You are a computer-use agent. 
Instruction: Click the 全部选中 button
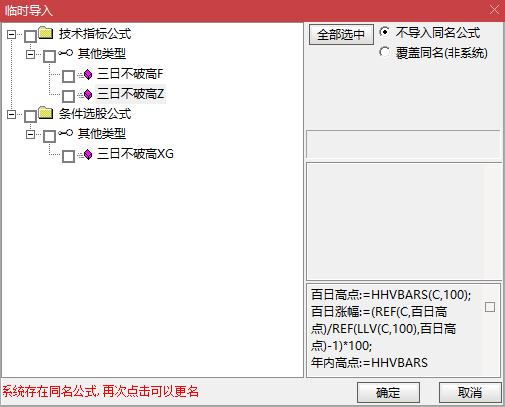coord(341,34)
